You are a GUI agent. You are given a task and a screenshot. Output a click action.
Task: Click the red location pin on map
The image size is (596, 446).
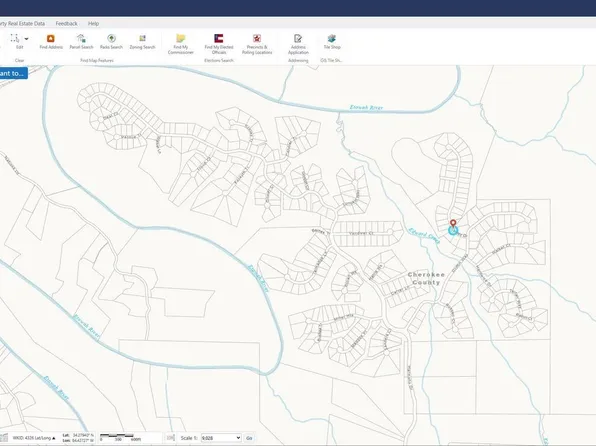click(x=453, y=223)
